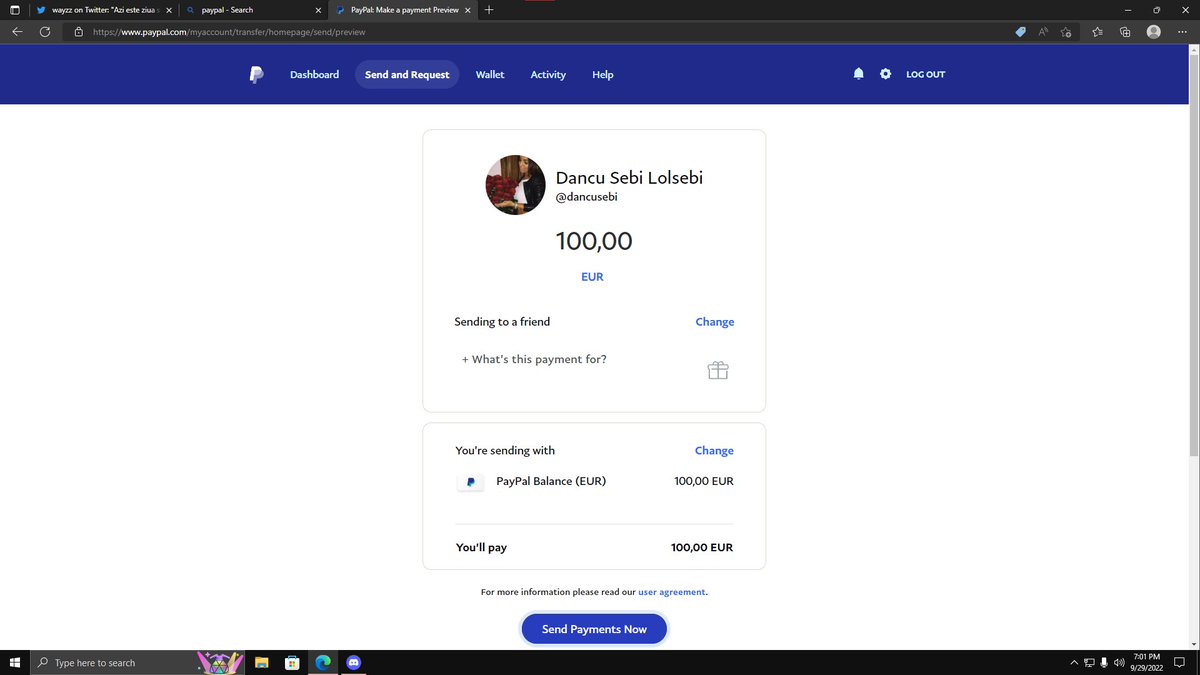Viewport: 1200px width, 675px height.
Task: Click the Edge icon in the taskbar
Action: click(323, 662)
